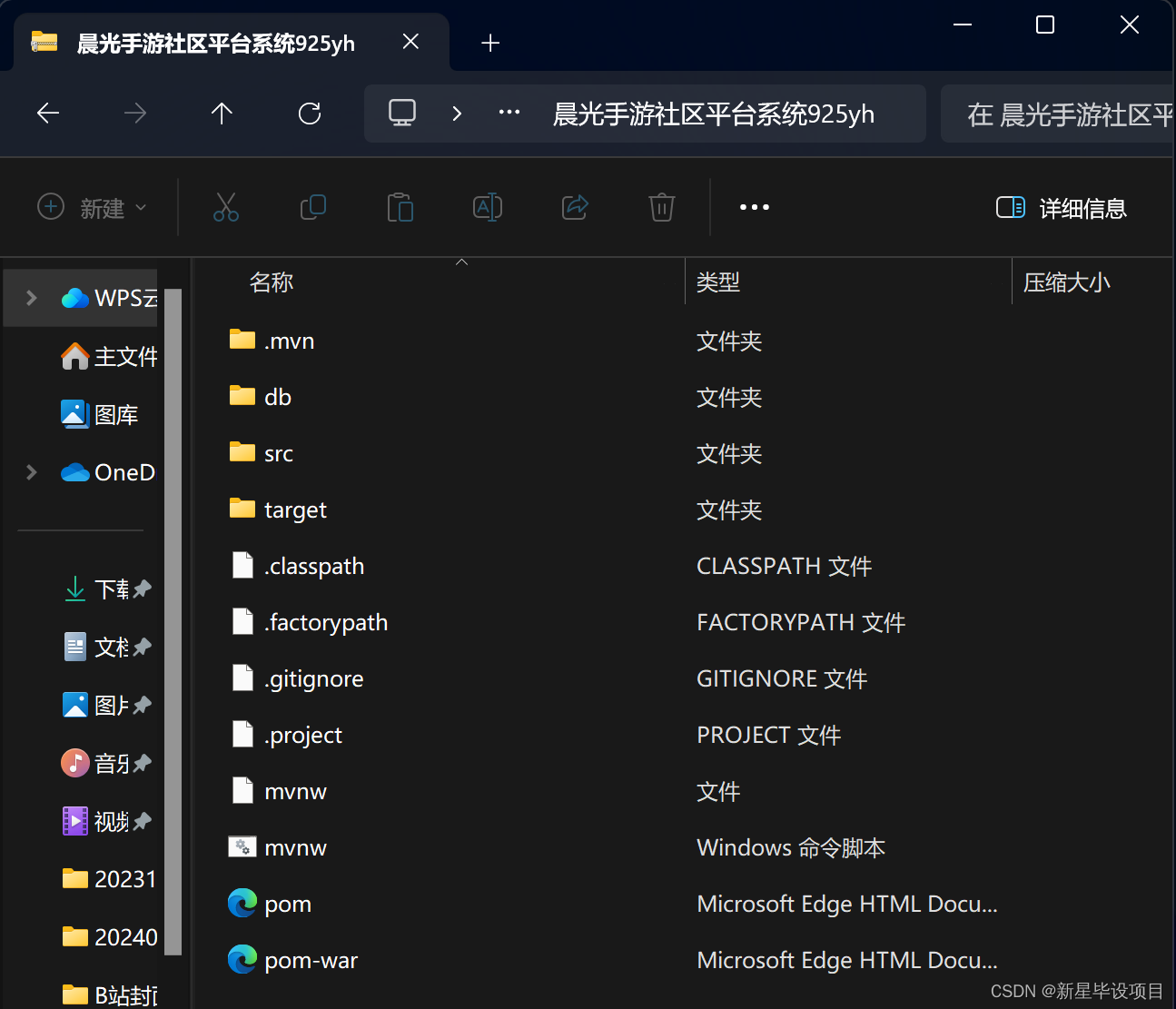Open WPS云 in the sidebar
Viewport: 1176px width, 1009px height.
point(109,298)
